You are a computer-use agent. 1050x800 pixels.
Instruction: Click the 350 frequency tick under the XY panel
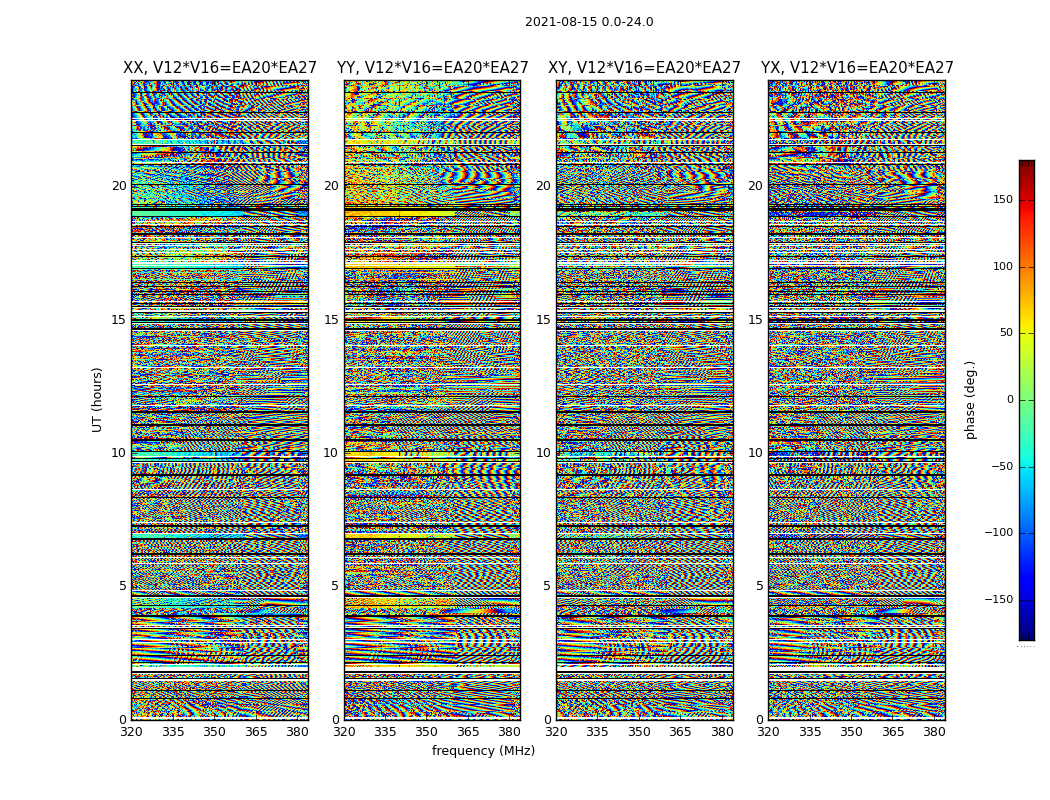click(x=640, y=732)
